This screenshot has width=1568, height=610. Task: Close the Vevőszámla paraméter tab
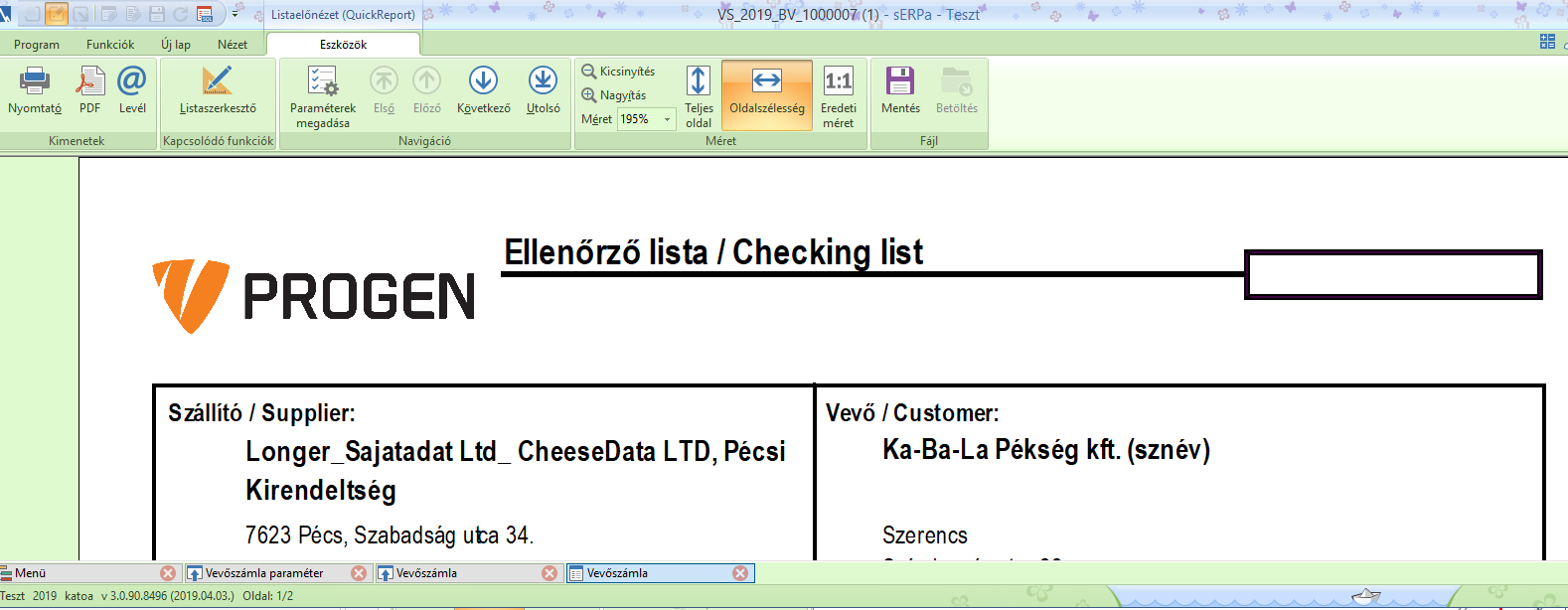[x=359, y=573]
